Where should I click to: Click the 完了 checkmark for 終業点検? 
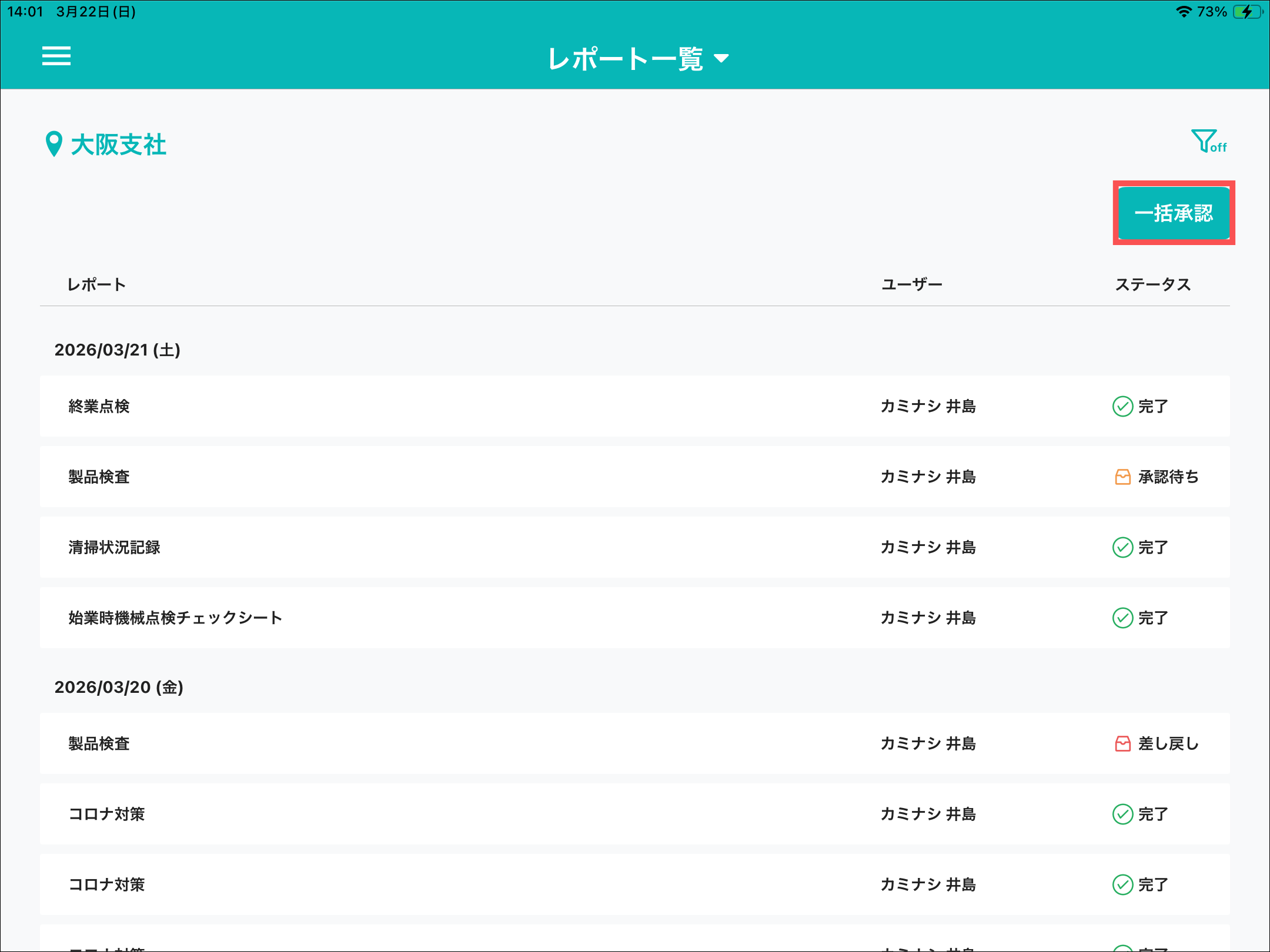(x=1122, y=406)
